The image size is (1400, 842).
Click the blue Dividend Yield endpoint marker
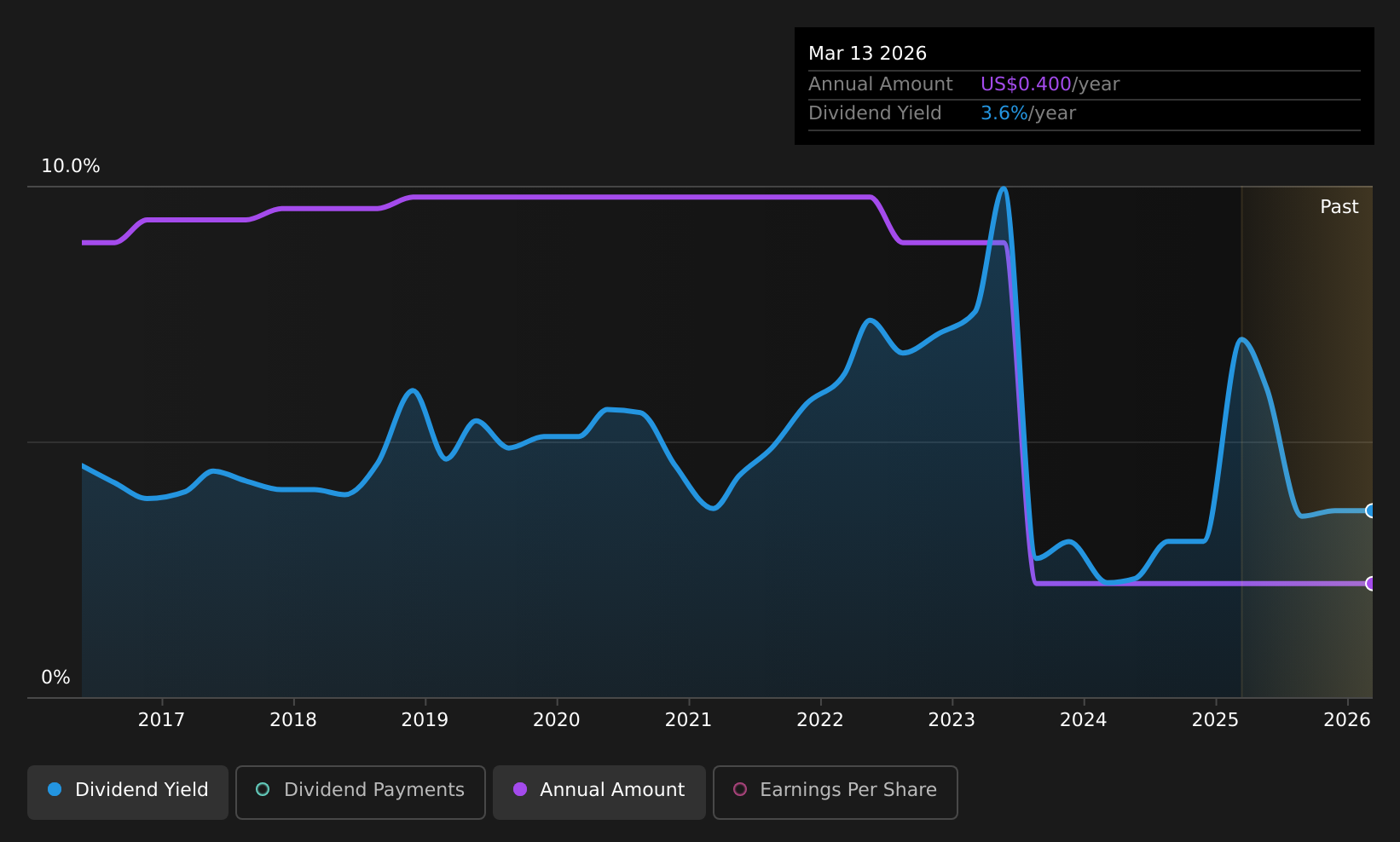[1371, 510]
